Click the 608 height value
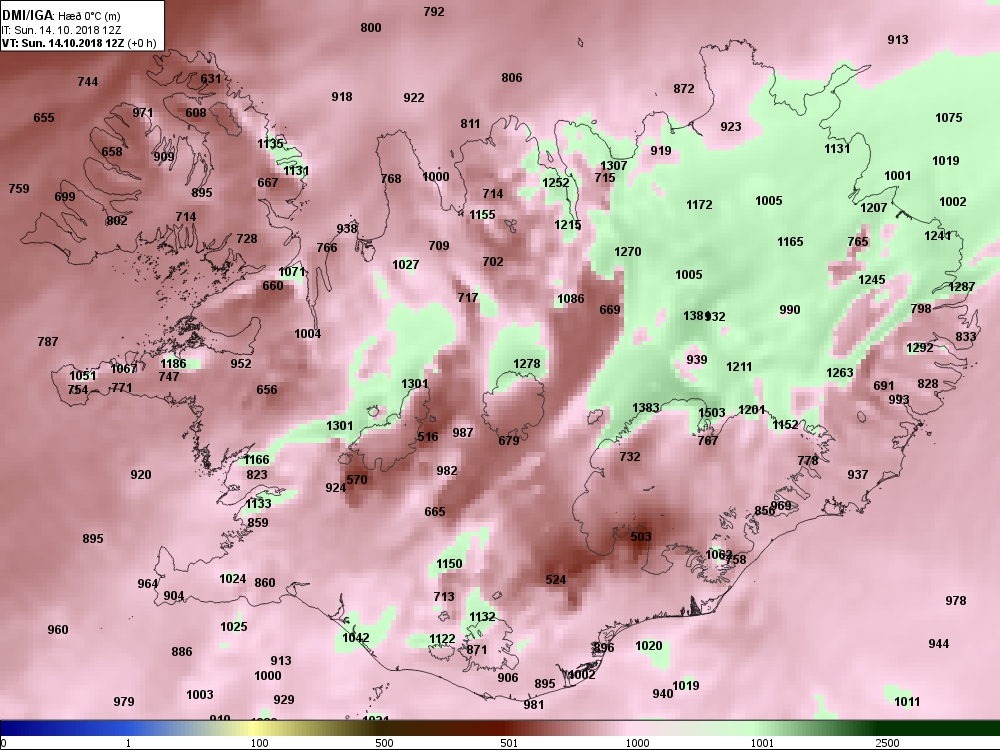The height and width of the screenshot is (750, 1000). tap(196, 113)
